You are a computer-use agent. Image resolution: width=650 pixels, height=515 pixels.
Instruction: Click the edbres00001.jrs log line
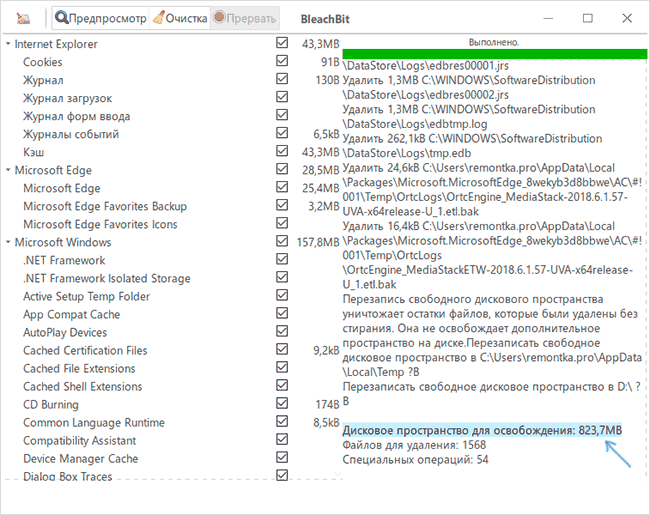pos(426,66)
